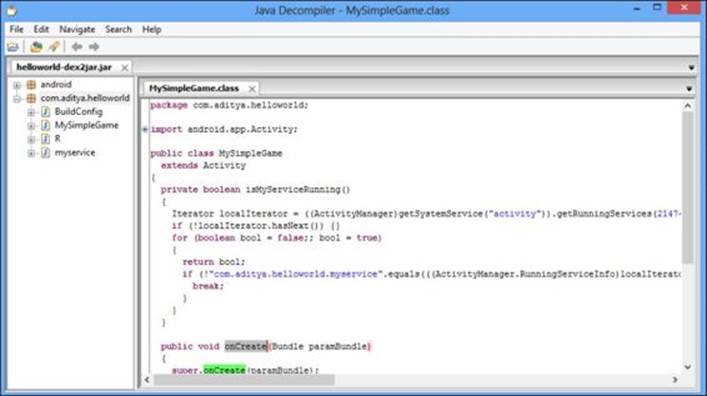This screenshot has width=707, height=396.
Task: Expand the android package node
Action: pyautogui.click(x=17, y=85)
